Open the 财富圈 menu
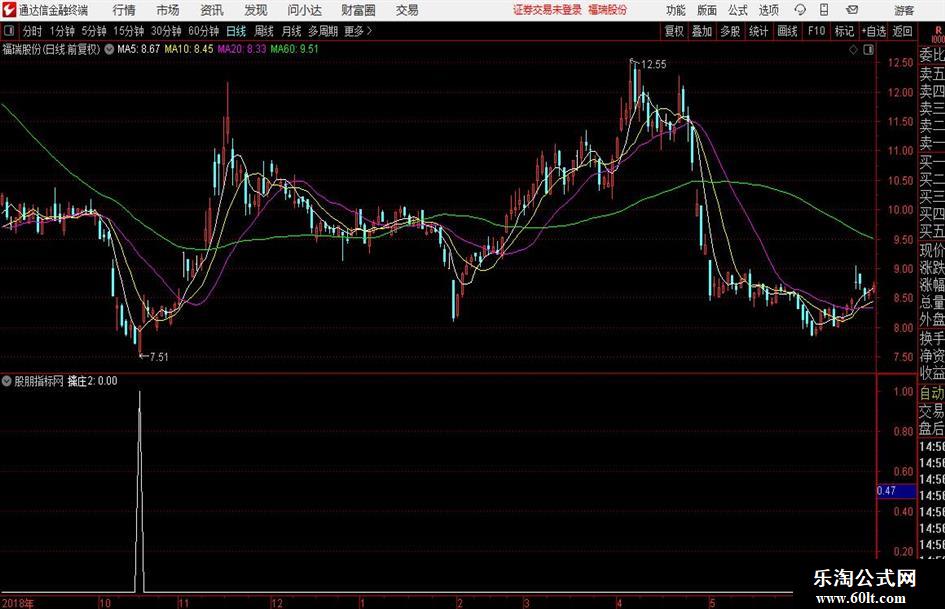This screenshot has height=609, width=945. coord(358,10)
